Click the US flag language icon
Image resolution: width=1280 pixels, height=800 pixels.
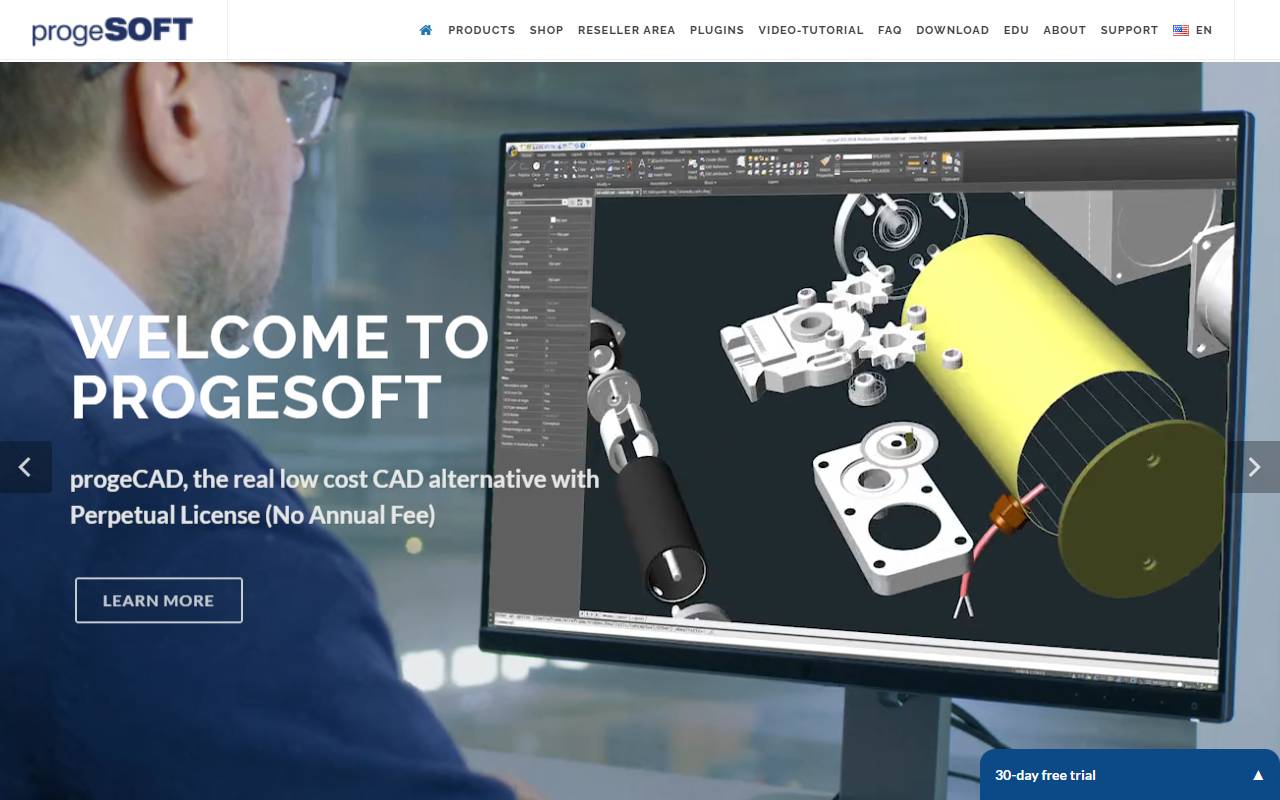point(1181,30)
